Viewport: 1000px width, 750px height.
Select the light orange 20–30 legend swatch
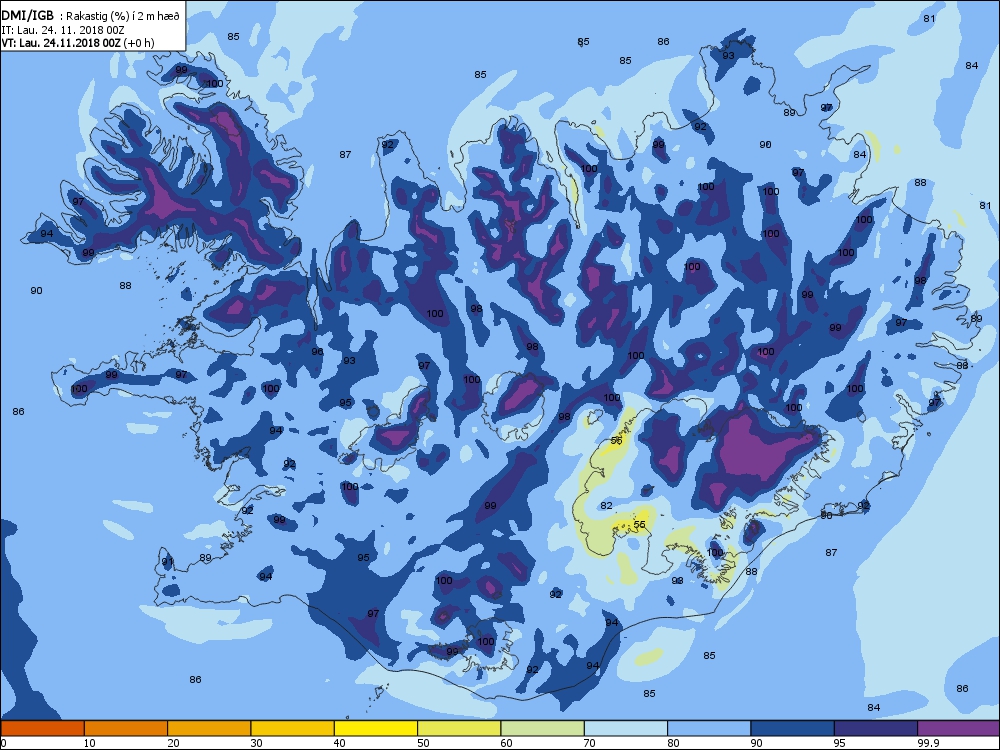tap(209, 728)
